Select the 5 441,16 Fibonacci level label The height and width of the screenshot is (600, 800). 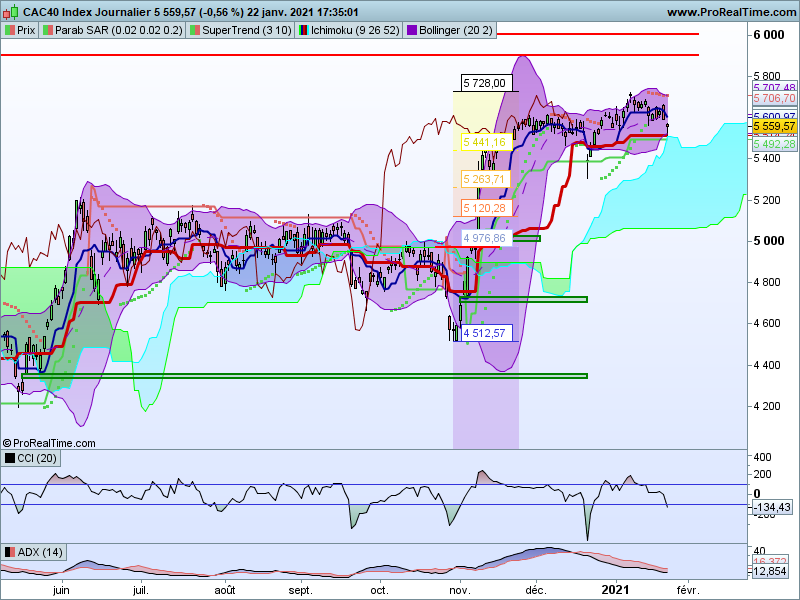(485, 142)
